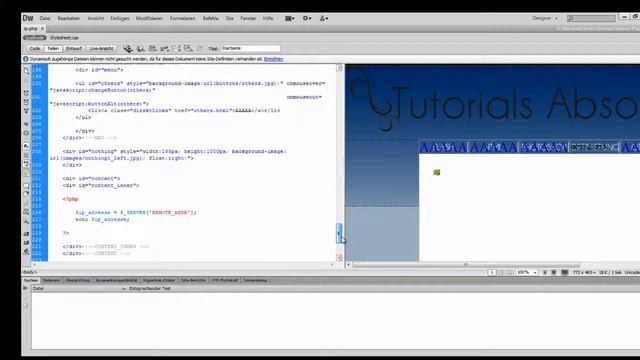
Task: Select the Überprüfung tab in the results panel
Action: coord(78,280)
